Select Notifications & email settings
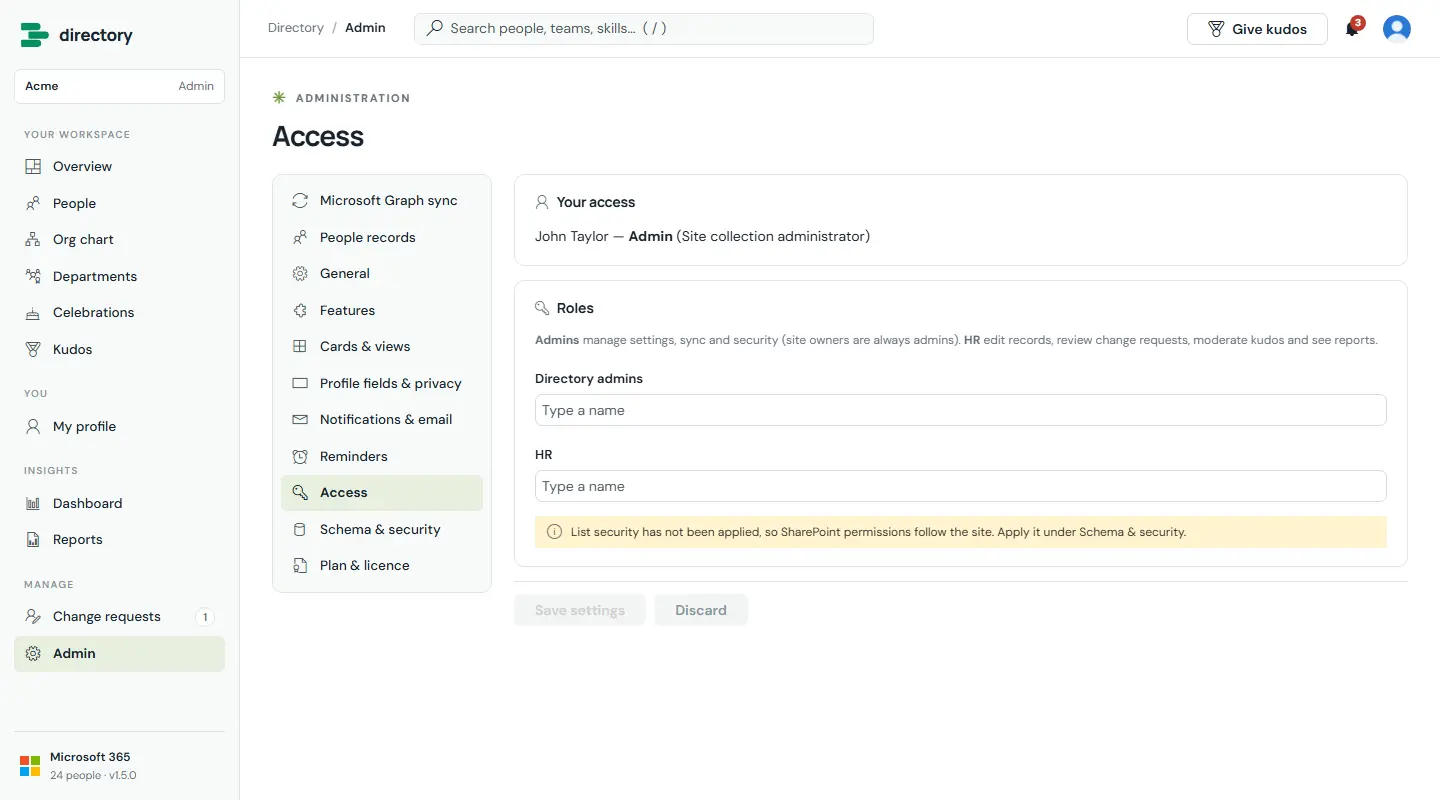This screenshot has height=800, width=1440. tap(382, 419)
